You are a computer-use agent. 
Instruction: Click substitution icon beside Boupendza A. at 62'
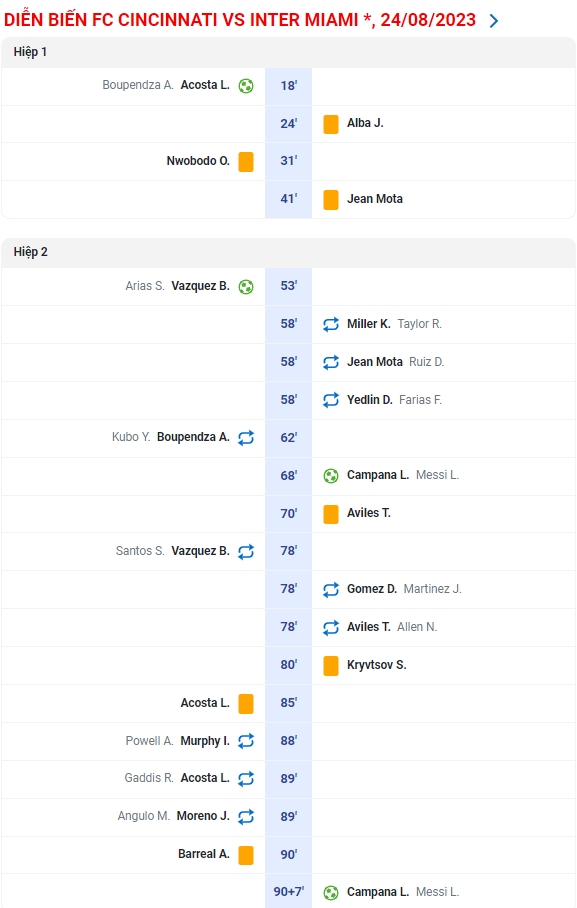[x=246, y=438]
